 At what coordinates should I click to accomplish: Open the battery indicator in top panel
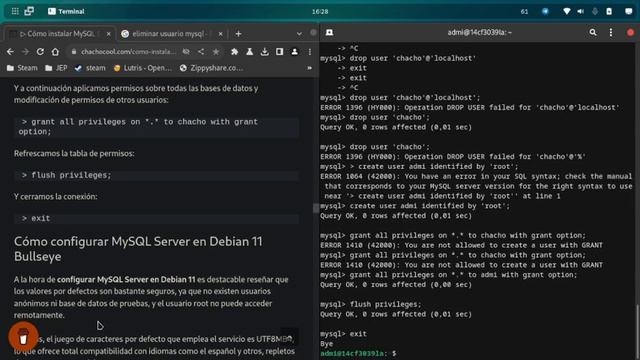[x=609, y=11]
